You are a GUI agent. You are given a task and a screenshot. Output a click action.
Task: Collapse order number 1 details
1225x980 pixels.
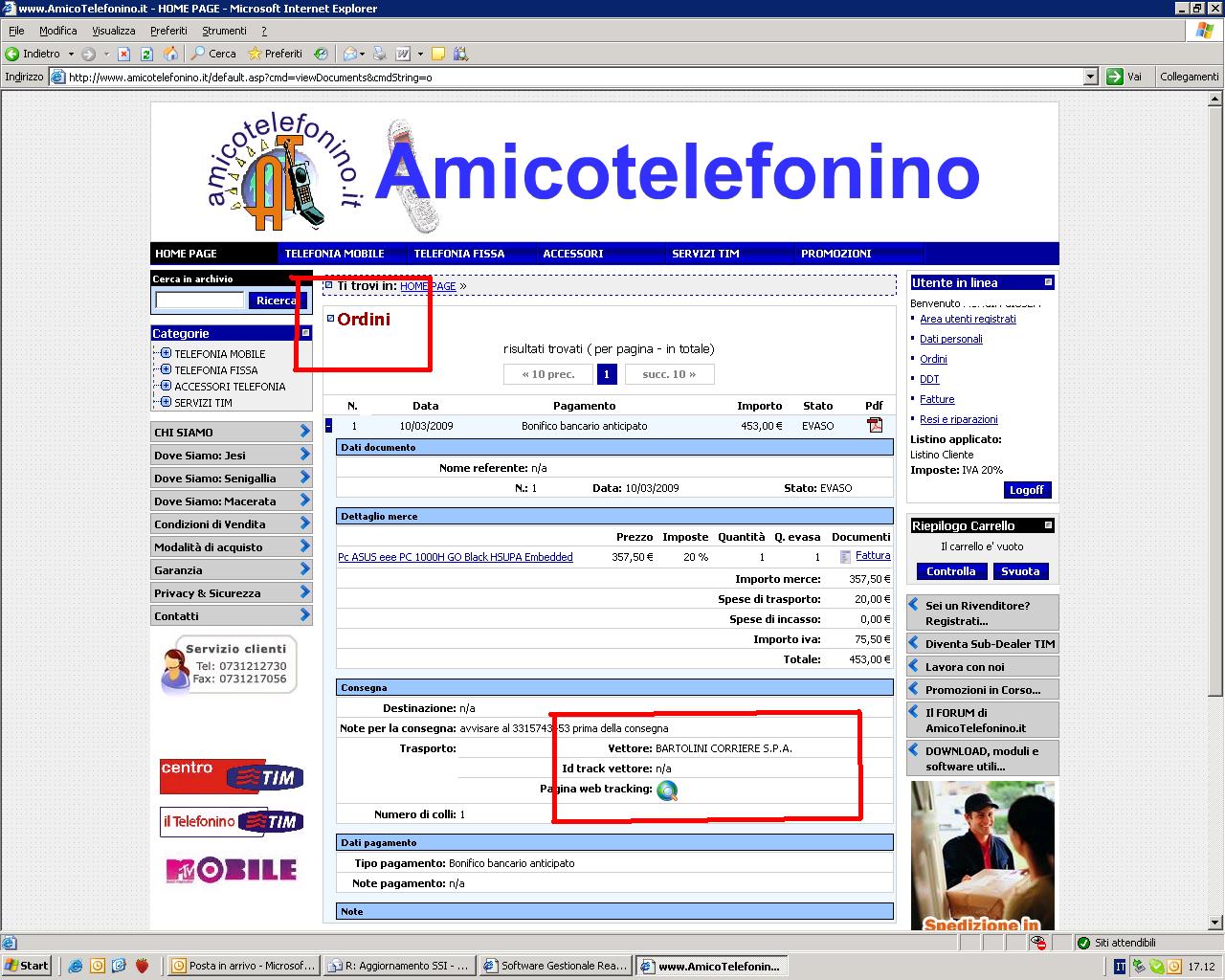329,426
